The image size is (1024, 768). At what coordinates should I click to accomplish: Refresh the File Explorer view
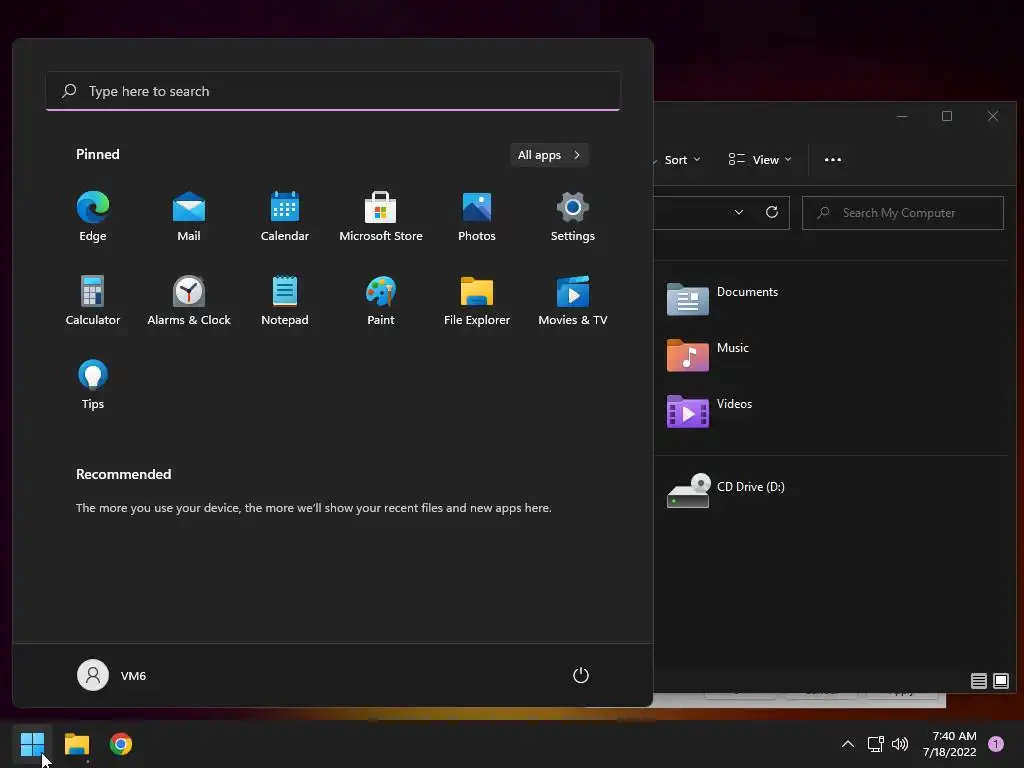coord(772,212)
